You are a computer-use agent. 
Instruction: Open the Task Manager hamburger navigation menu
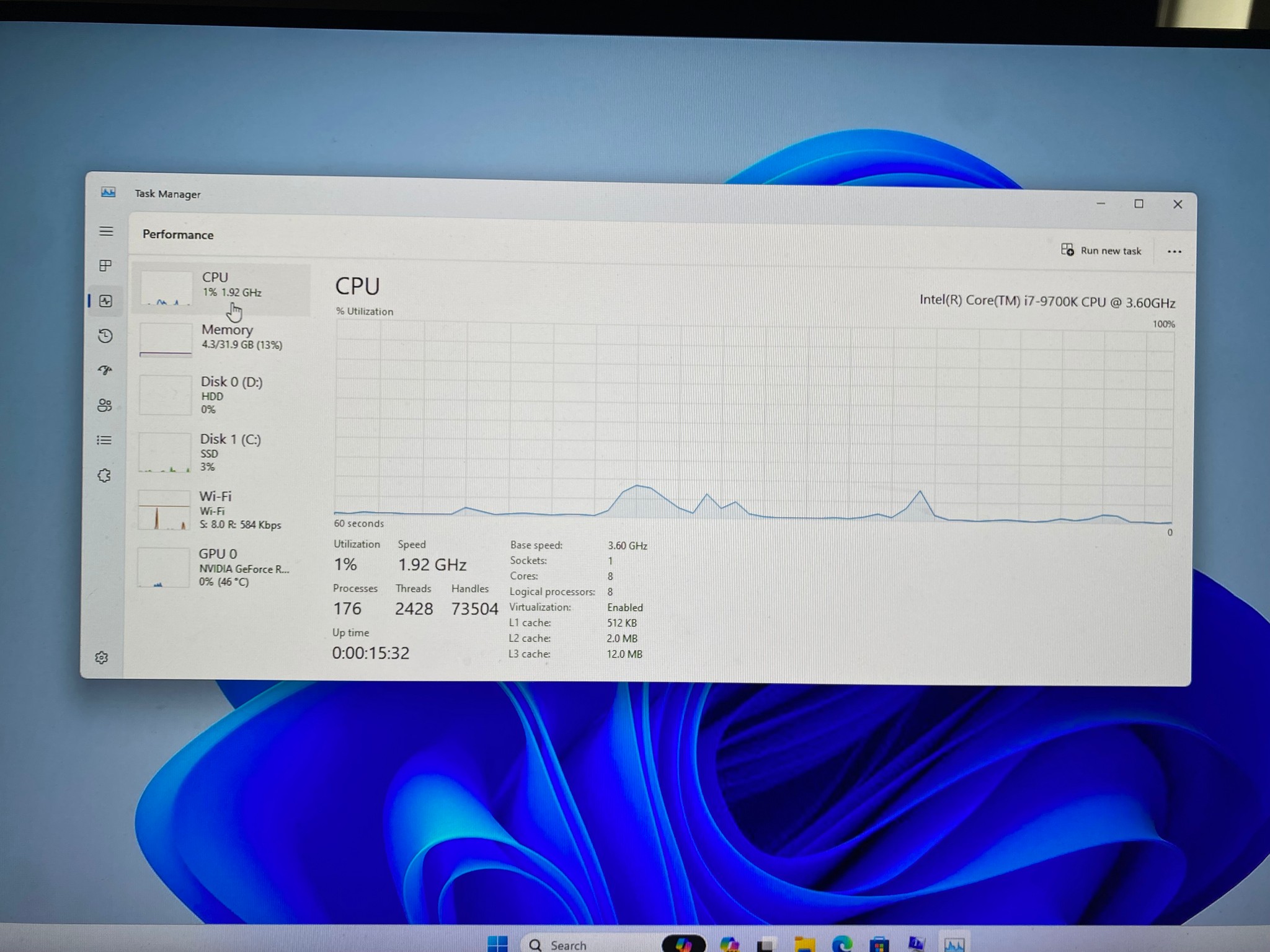[106, 231]
